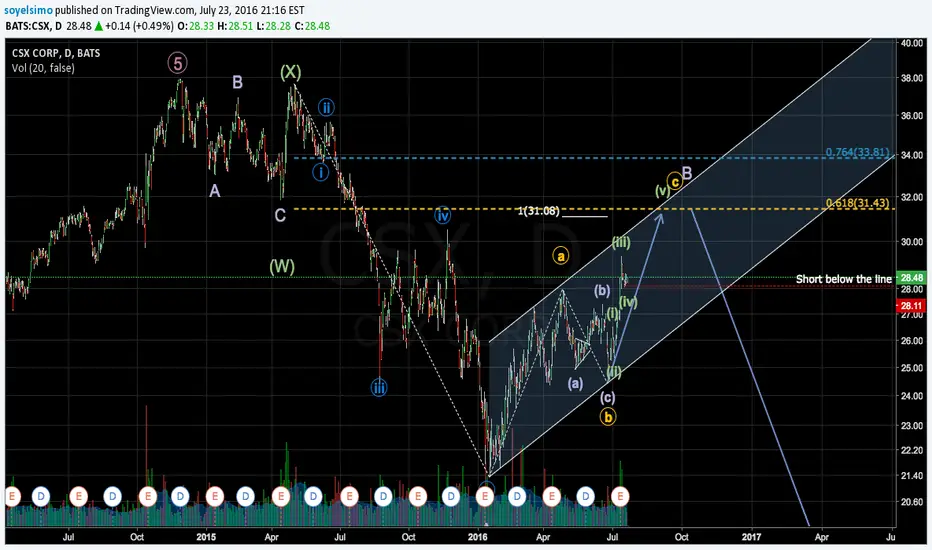Click the 2017 time axis label

pos(751,537)
